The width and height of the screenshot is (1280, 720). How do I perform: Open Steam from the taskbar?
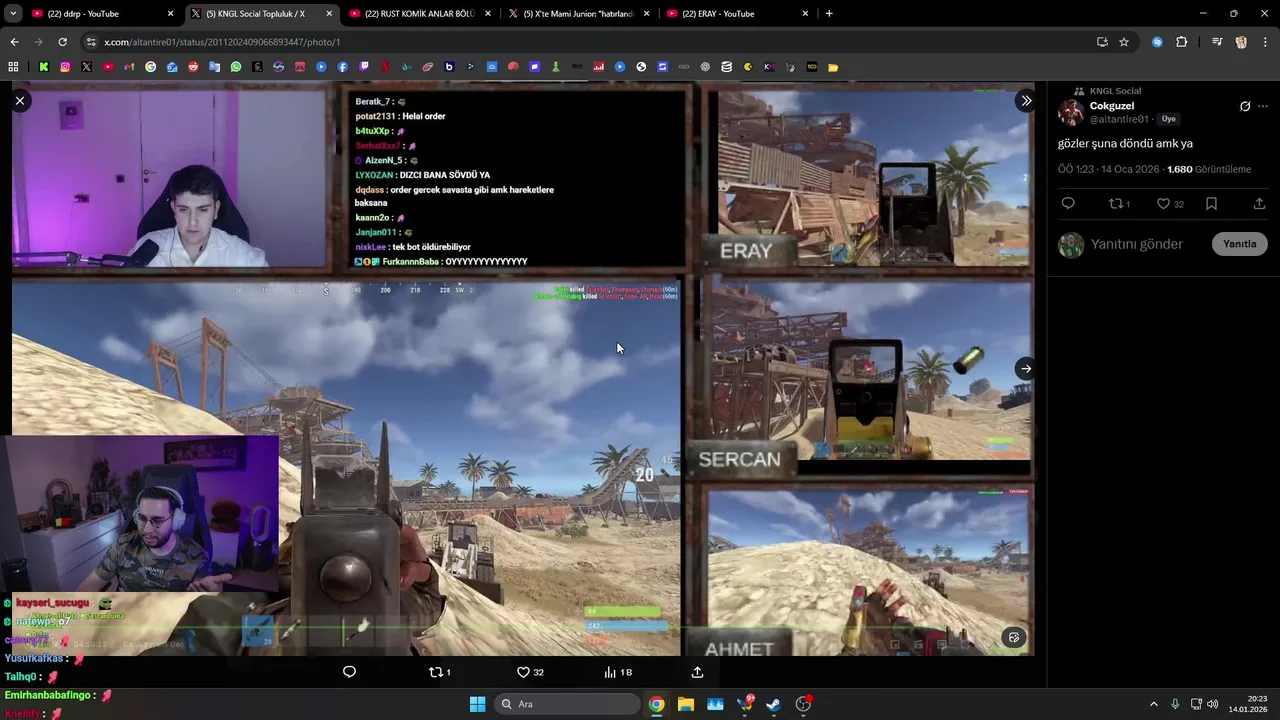[774, 704]
